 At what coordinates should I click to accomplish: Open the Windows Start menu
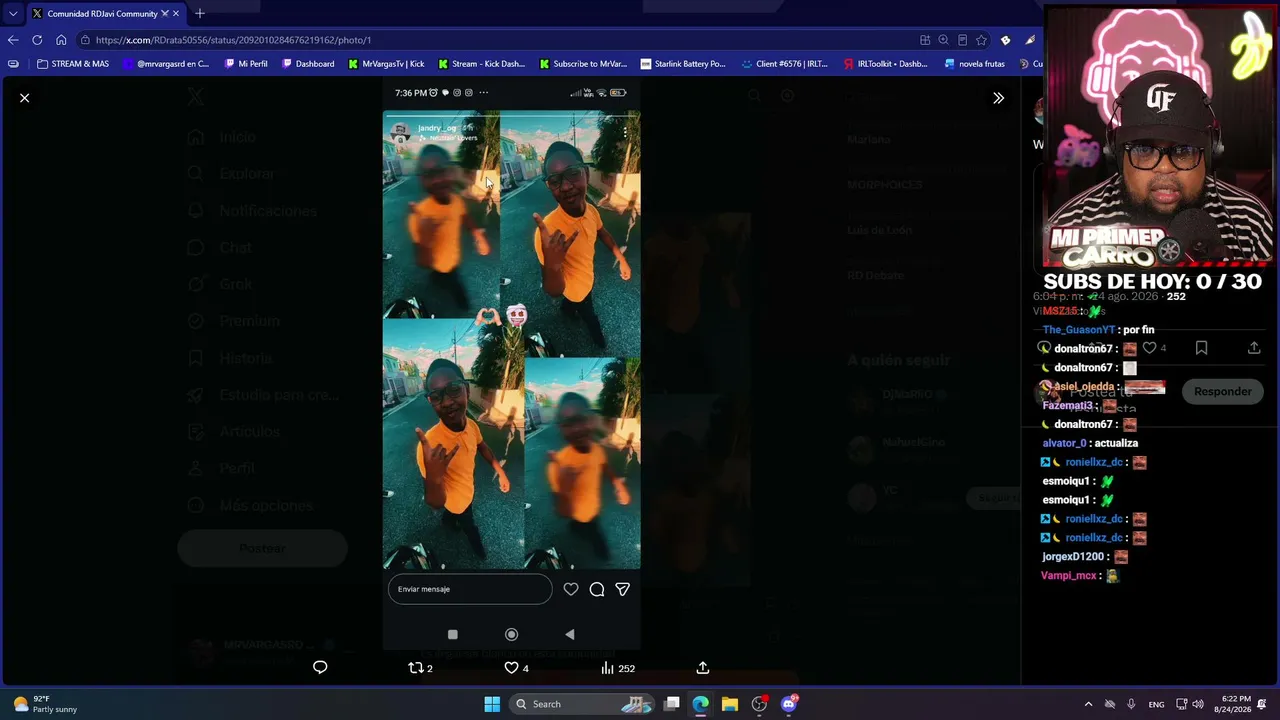[x=492, y=704]
